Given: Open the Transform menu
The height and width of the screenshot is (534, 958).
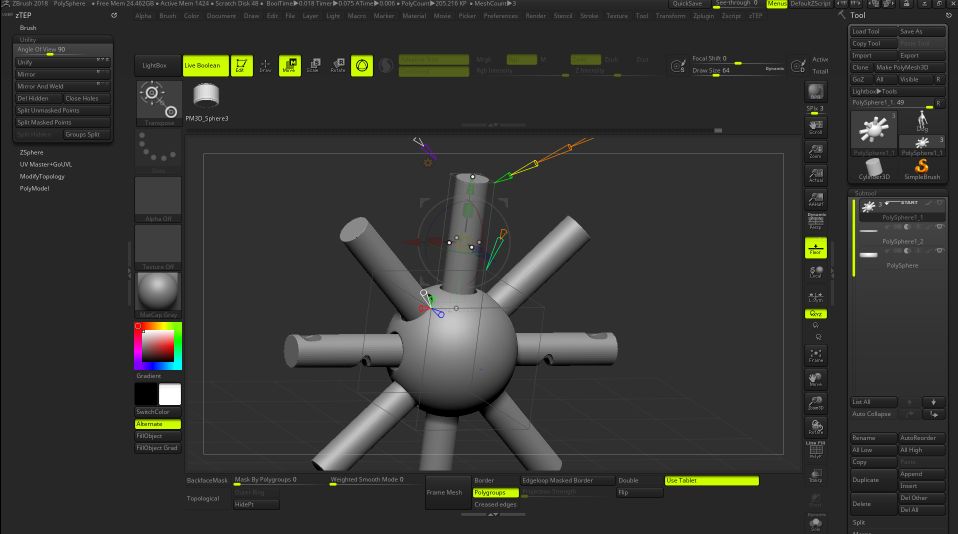Looking at the screenshot, I should (670, 16).
